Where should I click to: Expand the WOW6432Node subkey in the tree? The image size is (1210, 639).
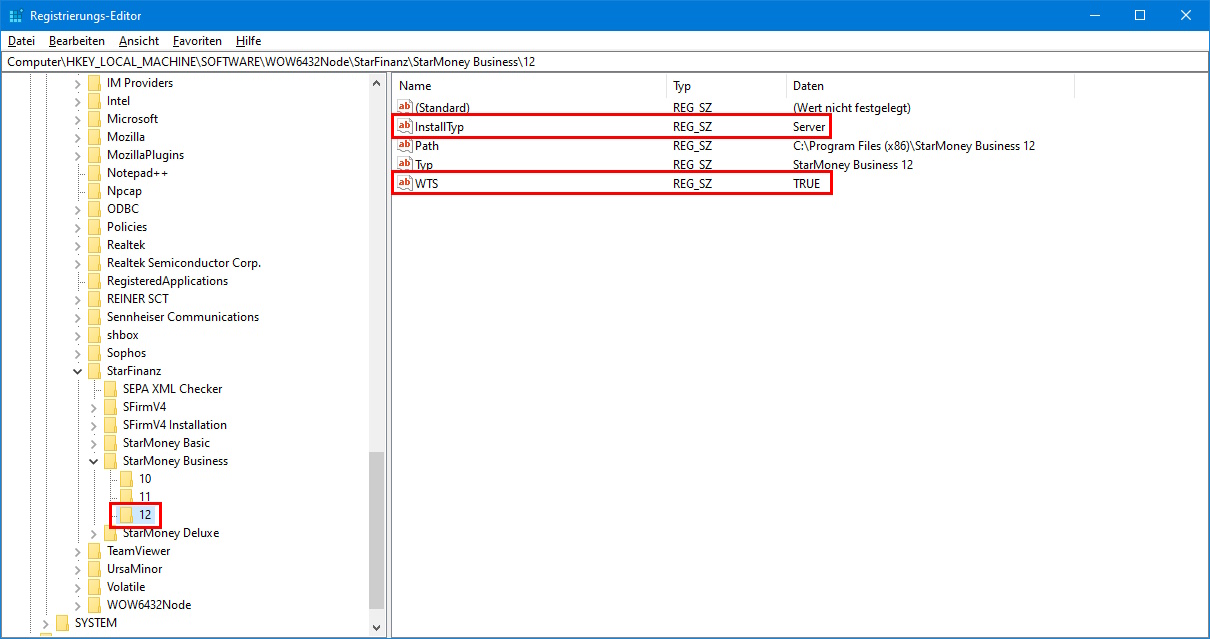click(78, 605)
